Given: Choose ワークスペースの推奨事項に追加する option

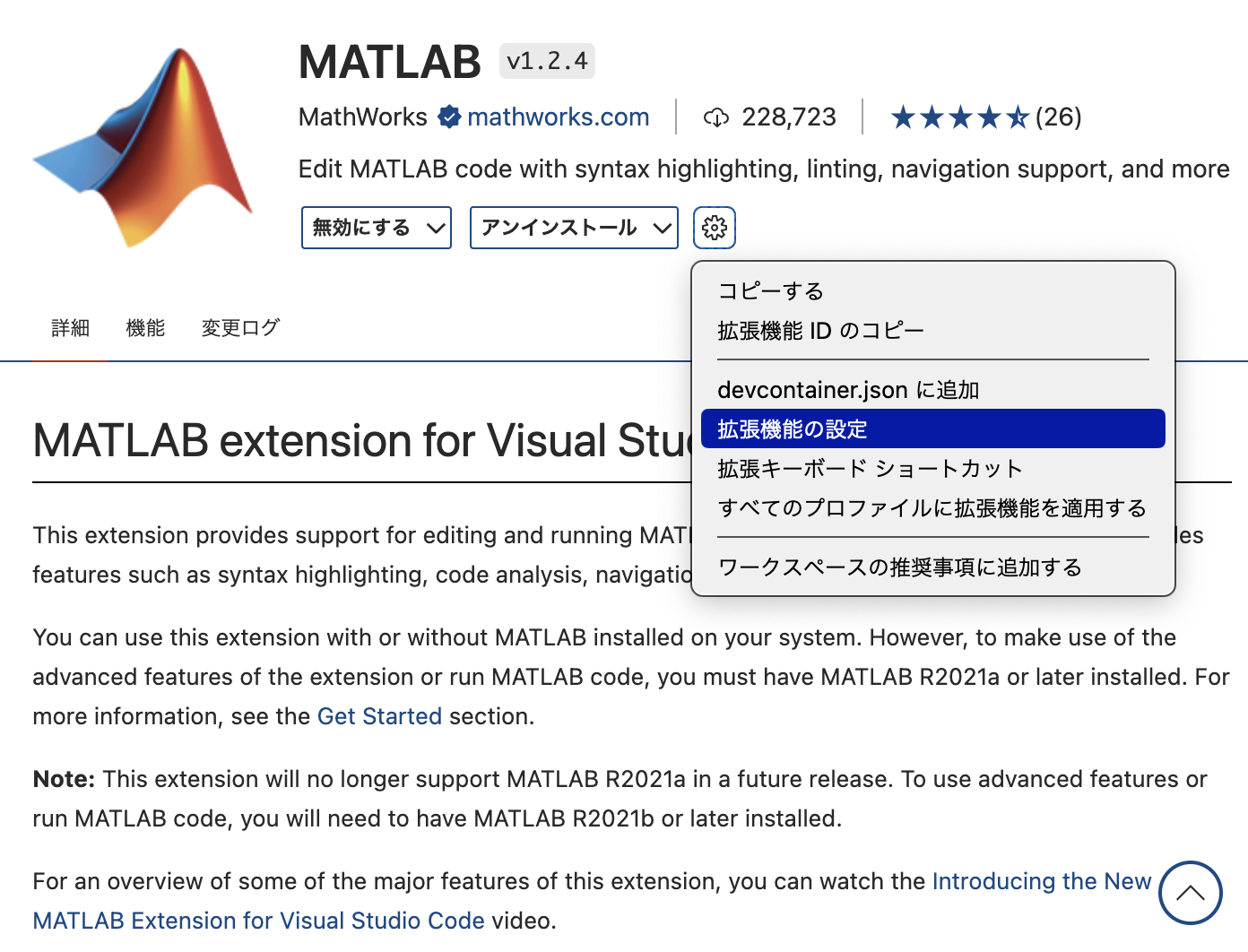Looking at the screenshot, I should [x=899, y=567].
